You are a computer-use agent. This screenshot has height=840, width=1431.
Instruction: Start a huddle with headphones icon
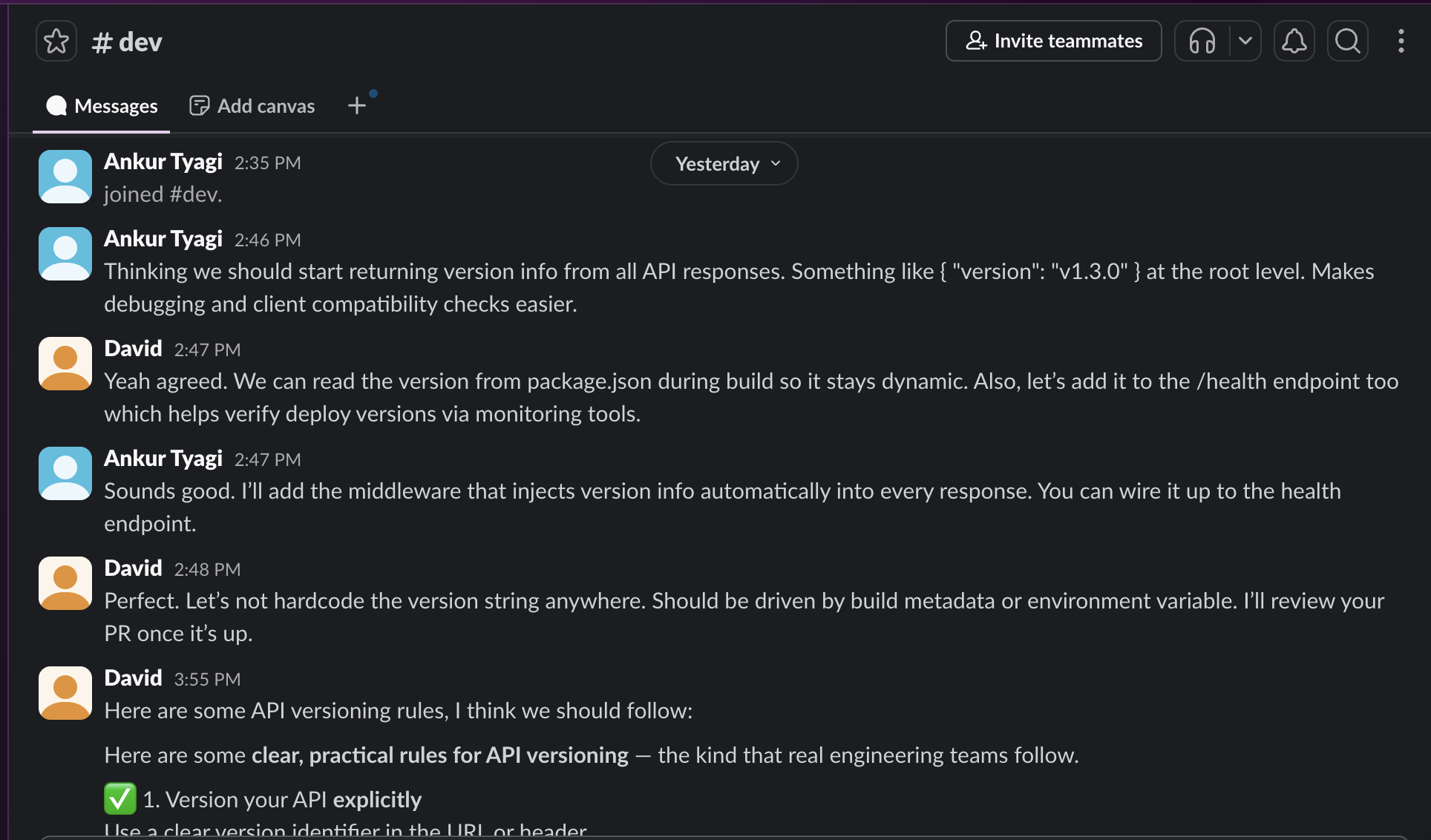tap(1202, 41)
